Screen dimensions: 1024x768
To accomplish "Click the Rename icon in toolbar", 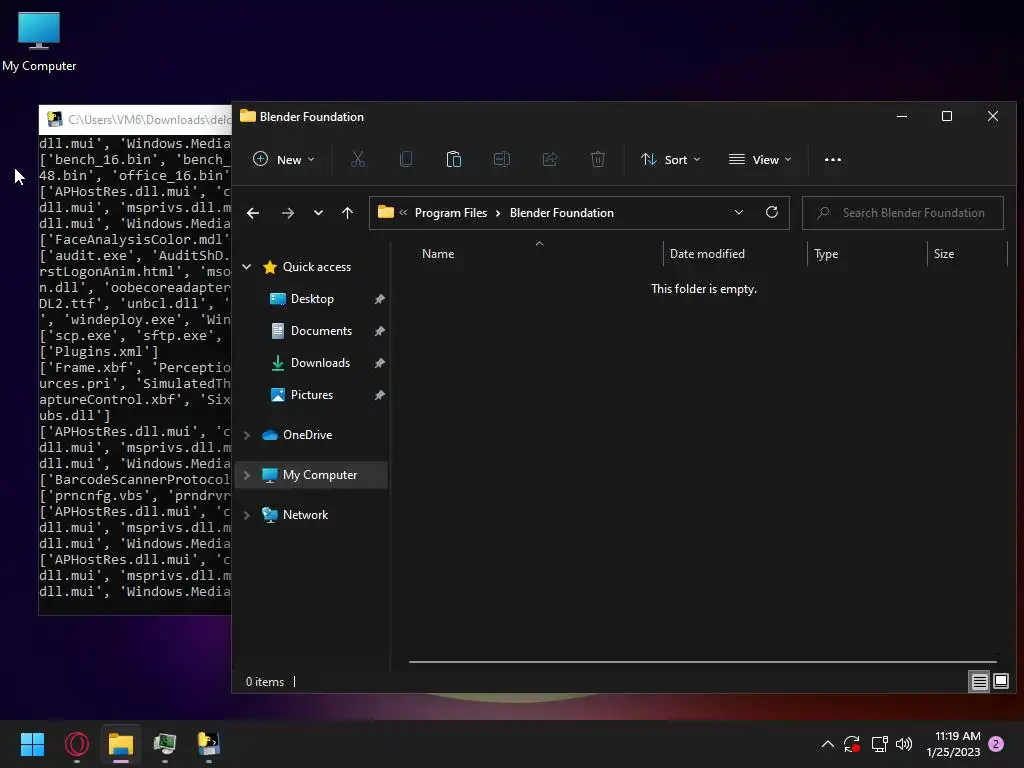I will click(x=502, y=159).
